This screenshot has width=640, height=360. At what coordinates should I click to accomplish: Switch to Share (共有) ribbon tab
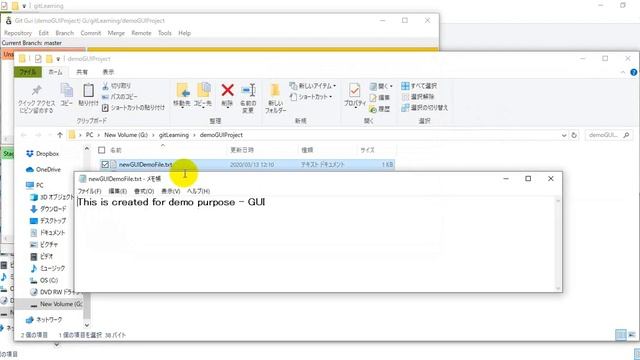point(82,72)
